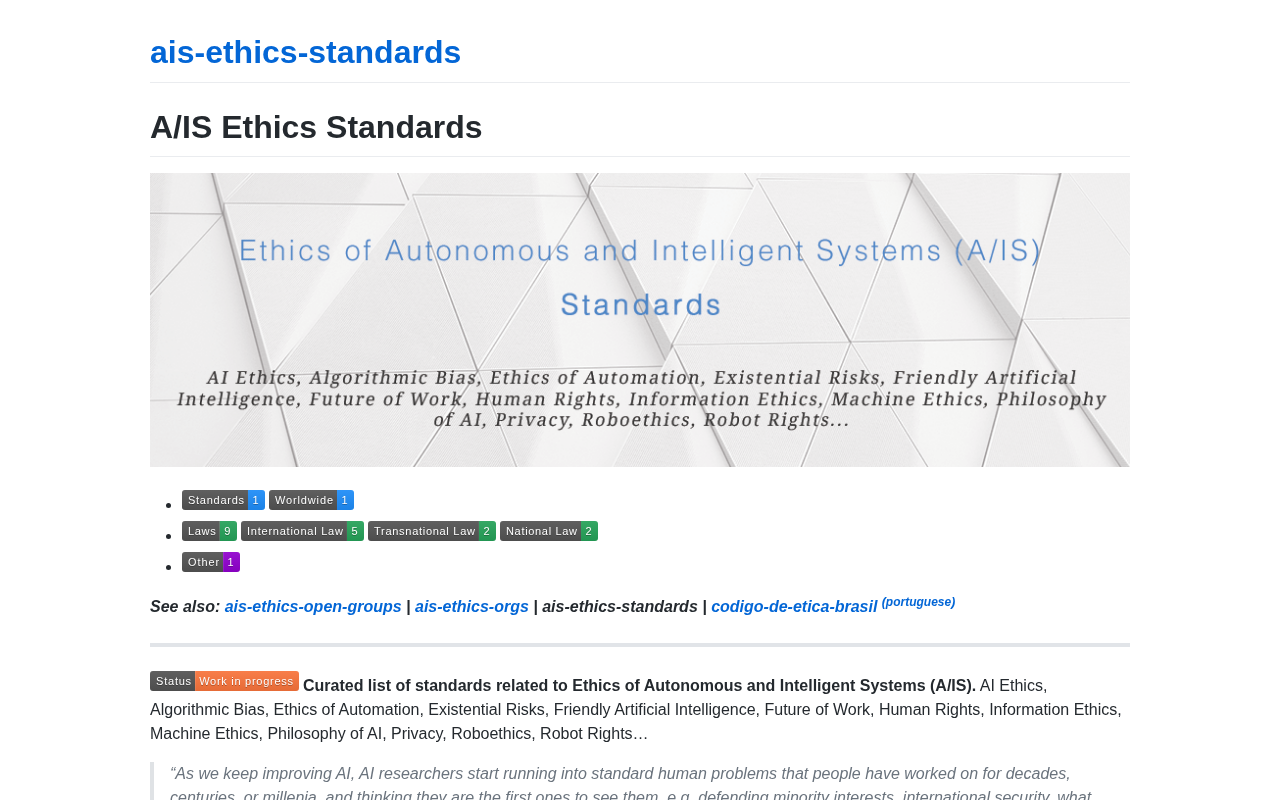Select the National Law 2 badge

(x=549, y=531)
